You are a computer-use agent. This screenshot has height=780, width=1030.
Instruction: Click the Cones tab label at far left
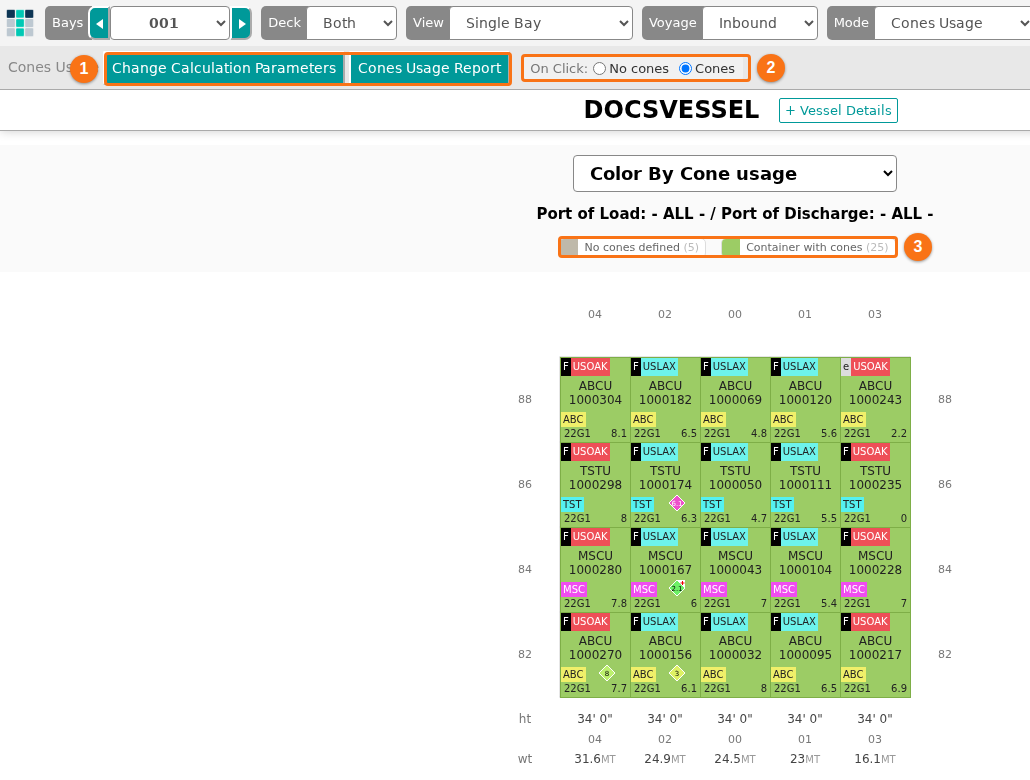(37, 68)
